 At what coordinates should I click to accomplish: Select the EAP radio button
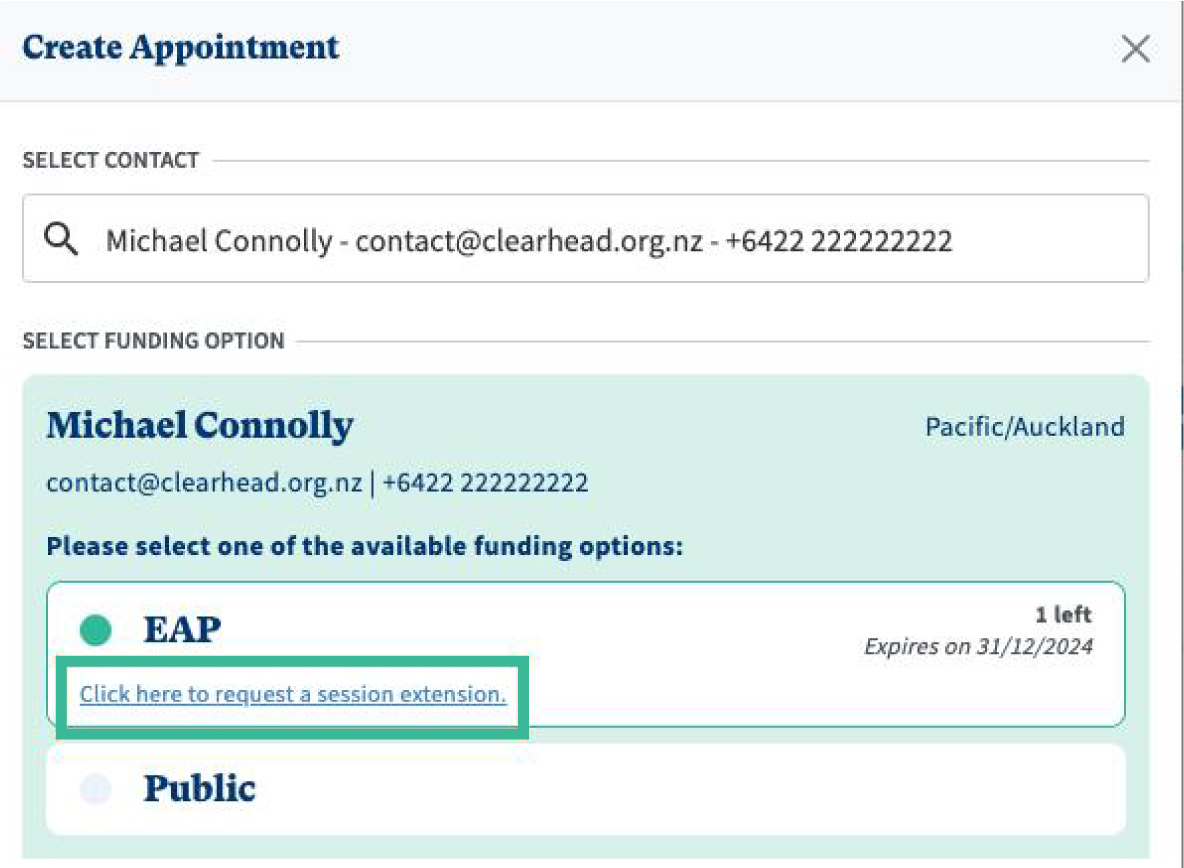coord(96,629)
